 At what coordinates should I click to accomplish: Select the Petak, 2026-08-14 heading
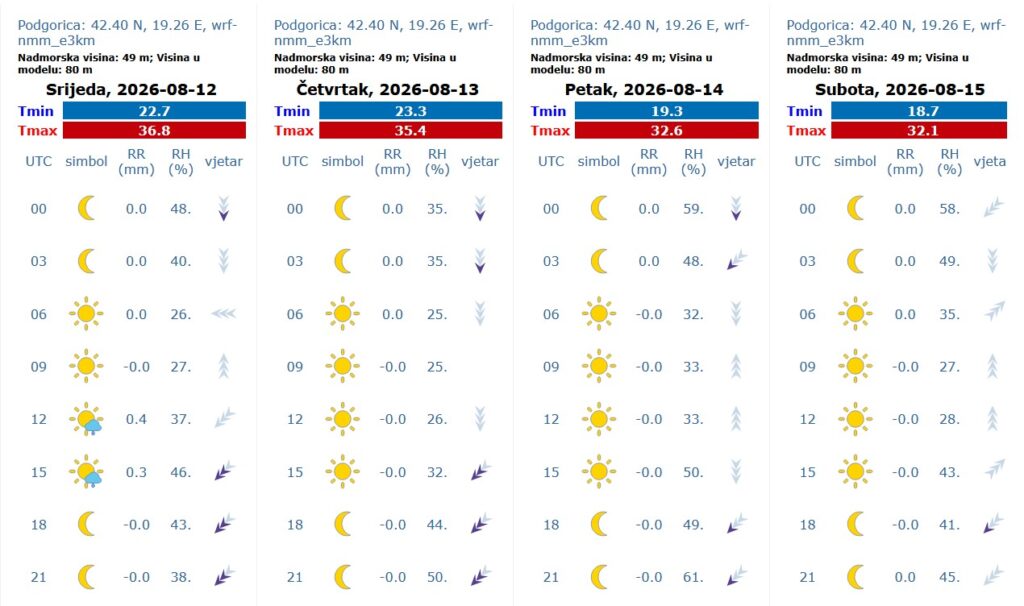tap(644, 89)
